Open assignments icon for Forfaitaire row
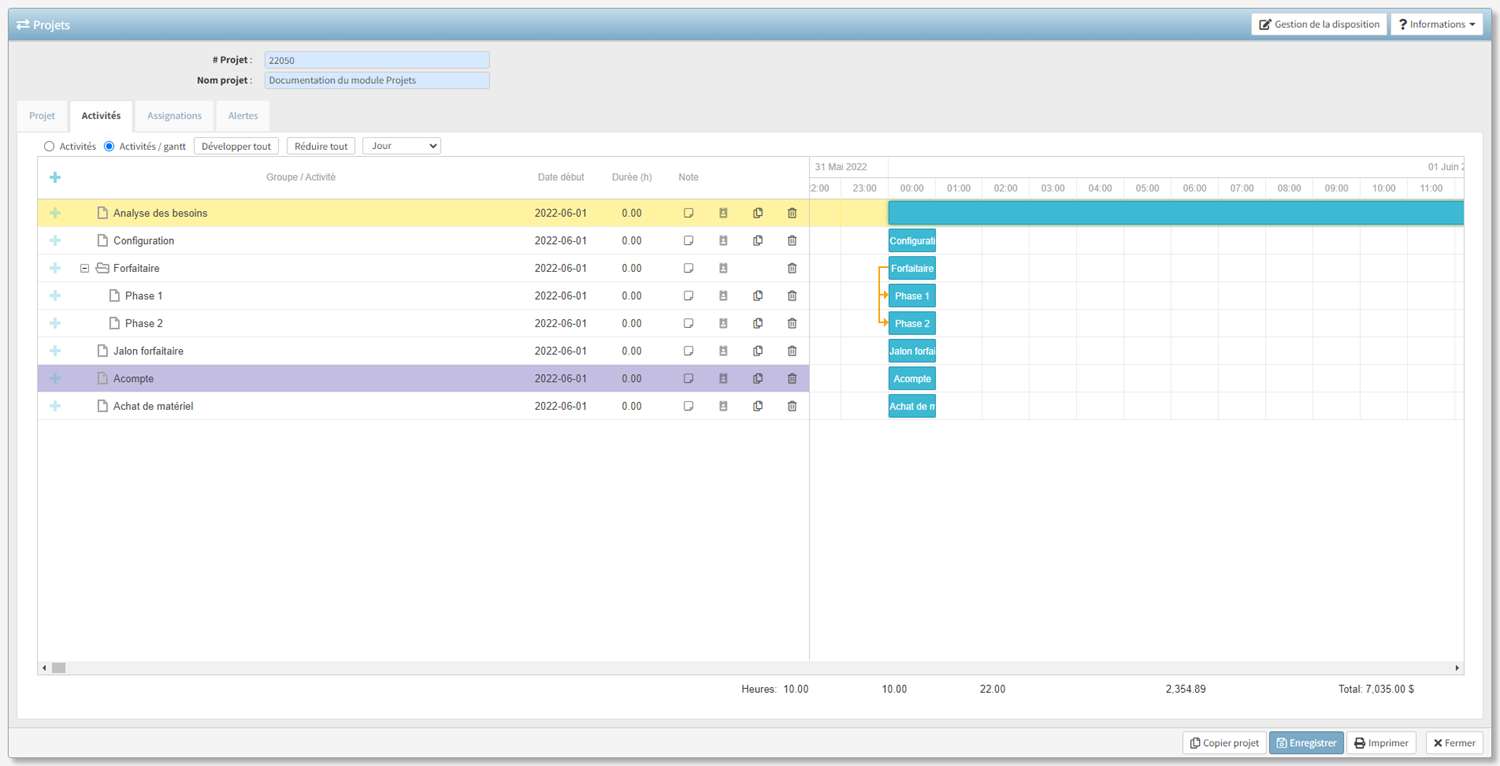Screen dimensions: 1500x766 click(723, 268)
